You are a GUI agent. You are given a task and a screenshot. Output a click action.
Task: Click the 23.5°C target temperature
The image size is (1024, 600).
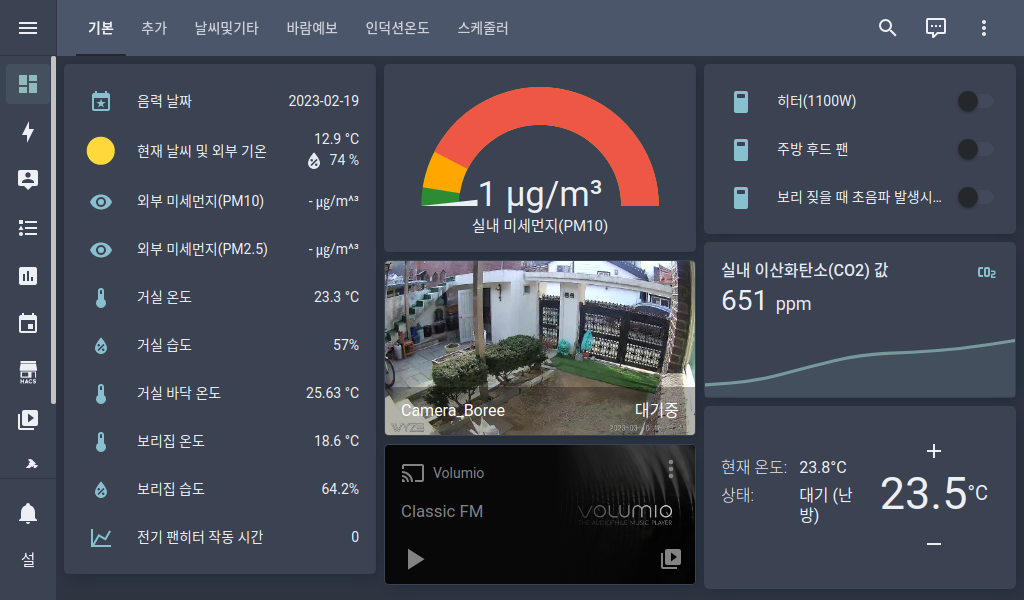(x=933, y=494)
